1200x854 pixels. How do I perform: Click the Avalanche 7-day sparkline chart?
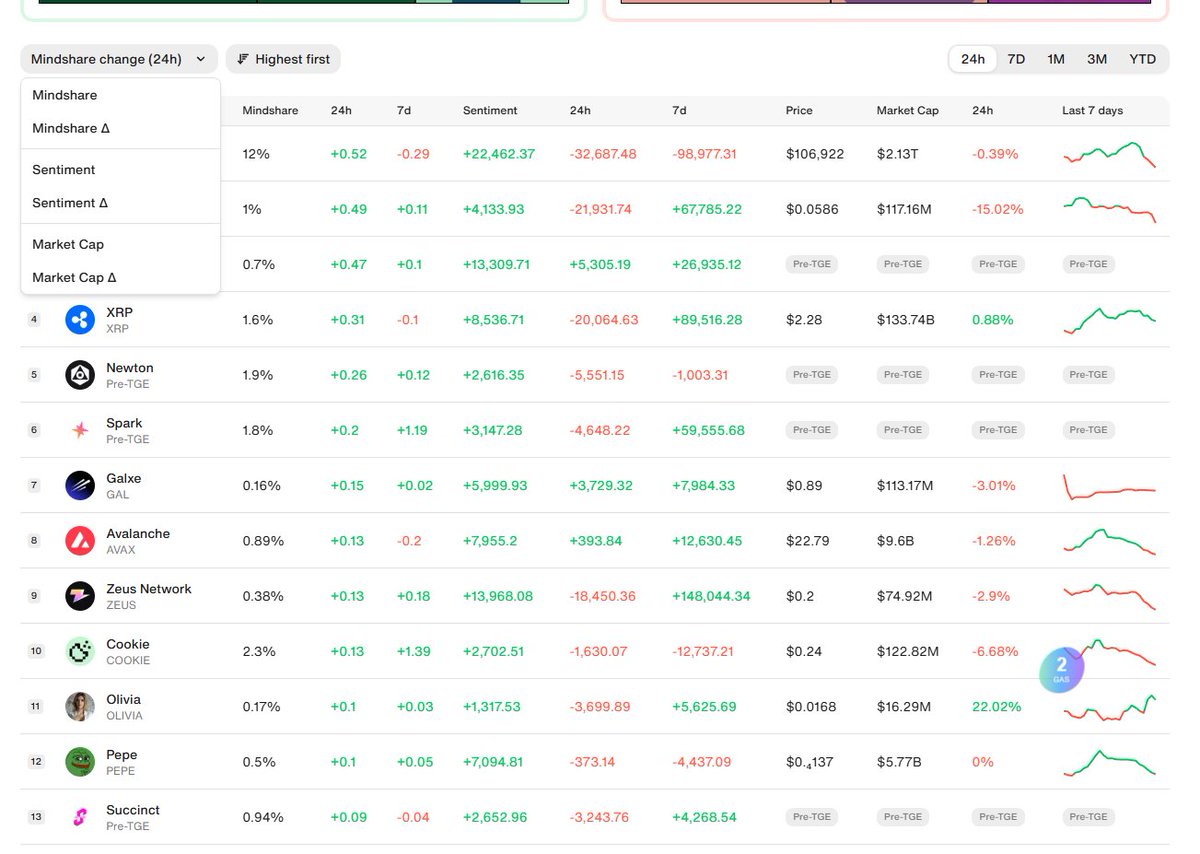coord(1109,541)
